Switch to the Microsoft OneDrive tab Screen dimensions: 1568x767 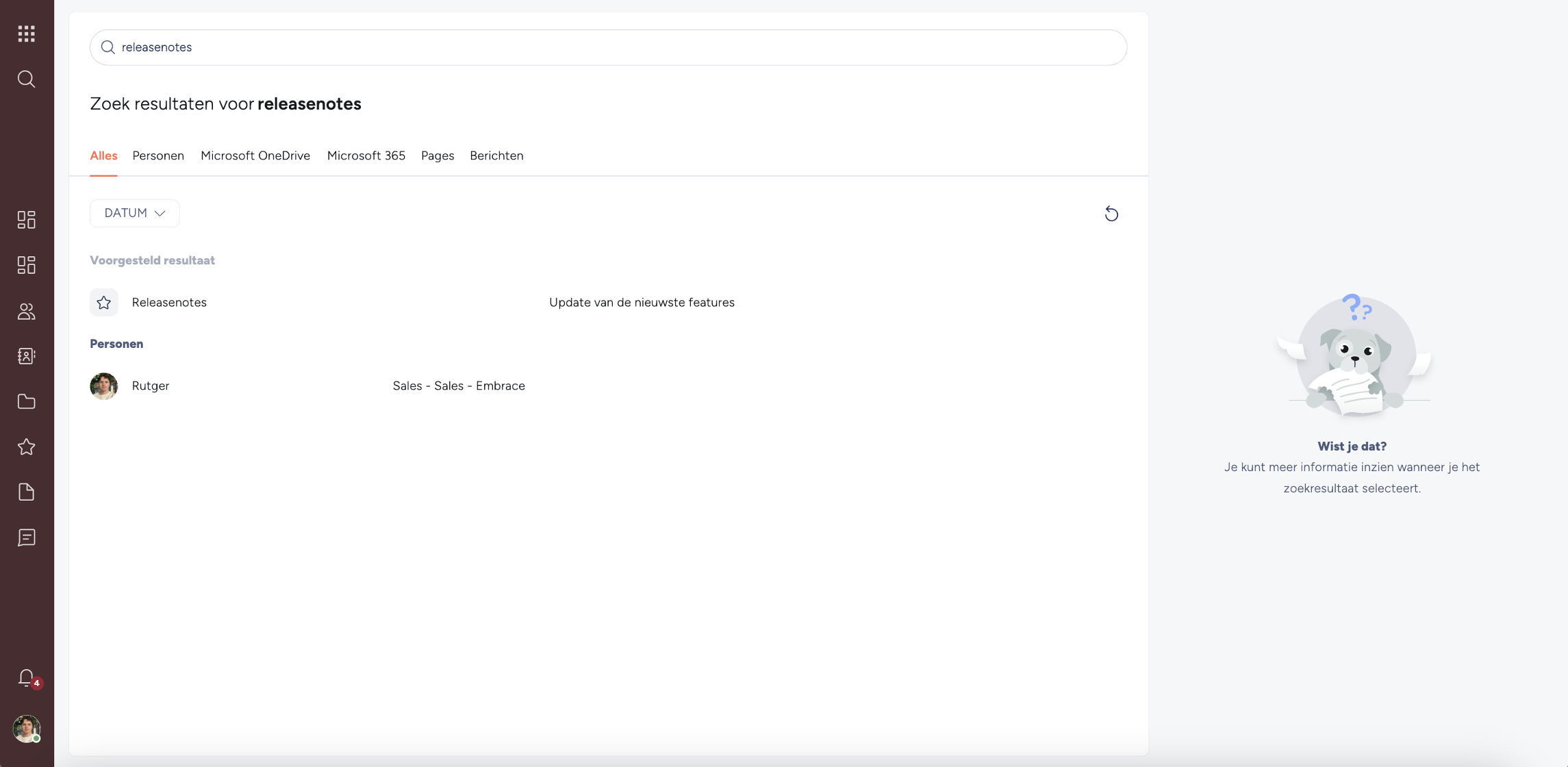tap(255, 155)
